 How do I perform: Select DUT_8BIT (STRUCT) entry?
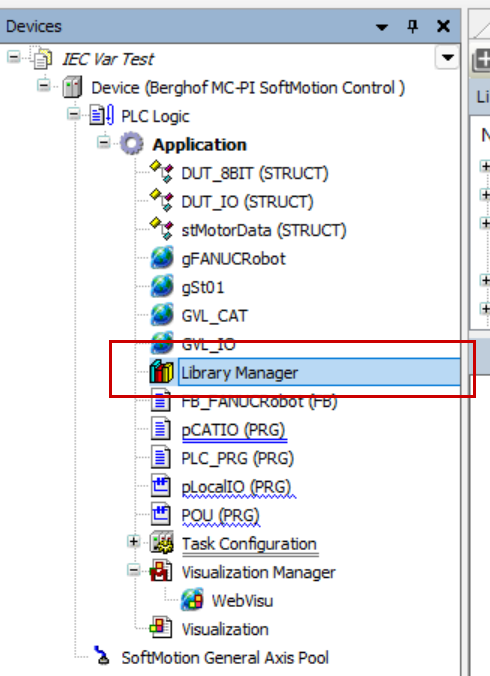coord(255,173)
